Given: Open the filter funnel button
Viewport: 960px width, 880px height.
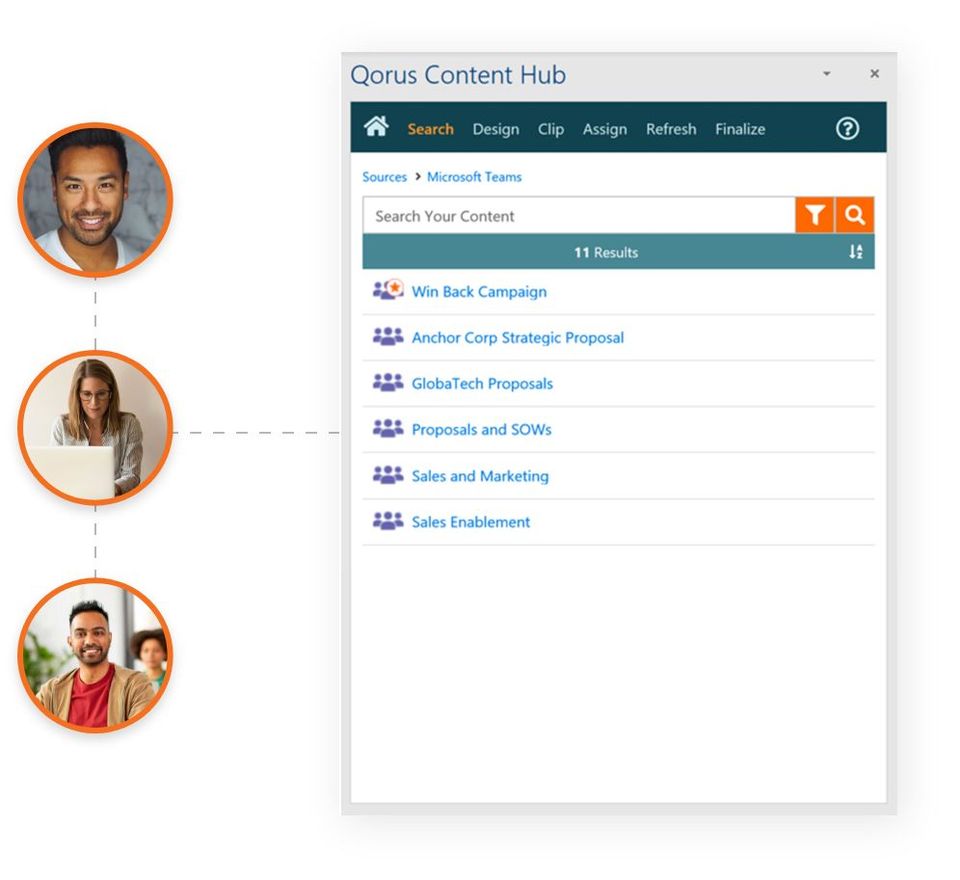Looking at the screenshot, I should point(814,215).
